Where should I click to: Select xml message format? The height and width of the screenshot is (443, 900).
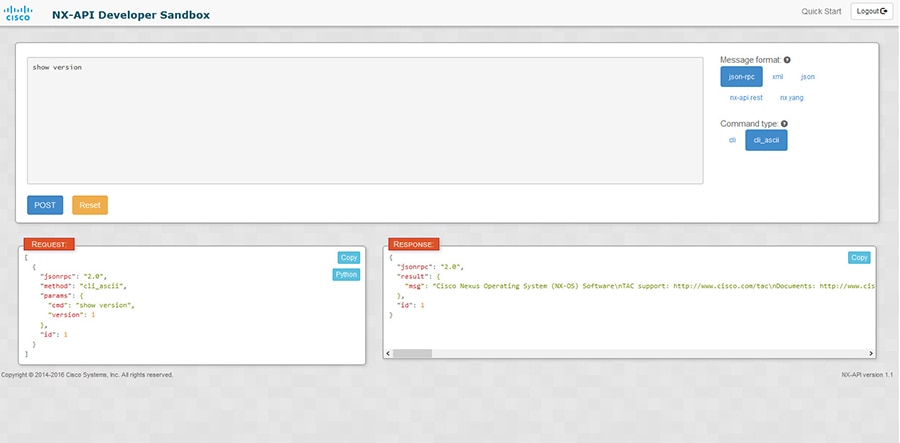[x=777, y=76]
